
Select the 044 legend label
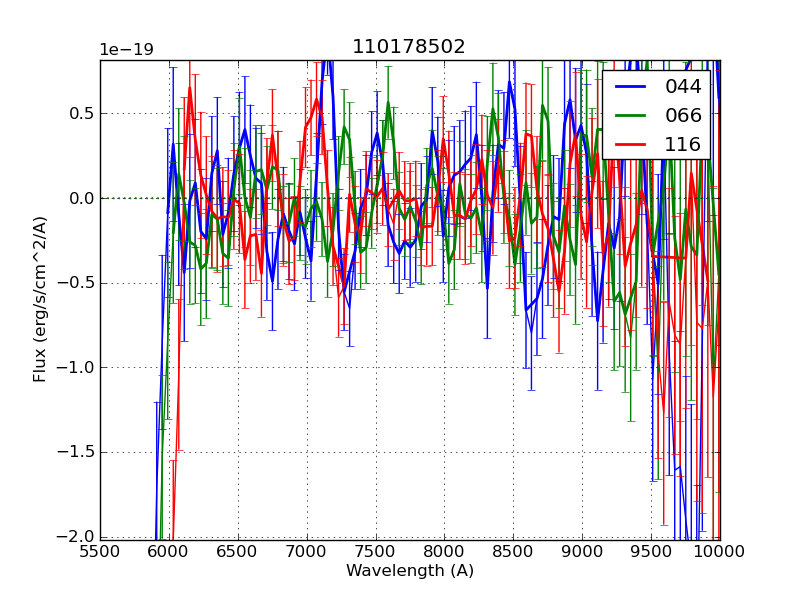pyautogui.click(x=684, y=87)
